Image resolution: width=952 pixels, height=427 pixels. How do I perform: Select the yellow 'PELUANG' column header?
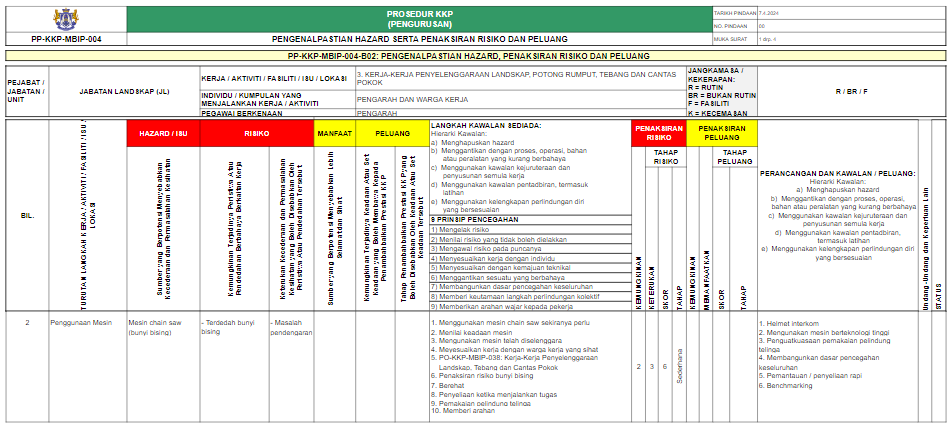[392, 134]
